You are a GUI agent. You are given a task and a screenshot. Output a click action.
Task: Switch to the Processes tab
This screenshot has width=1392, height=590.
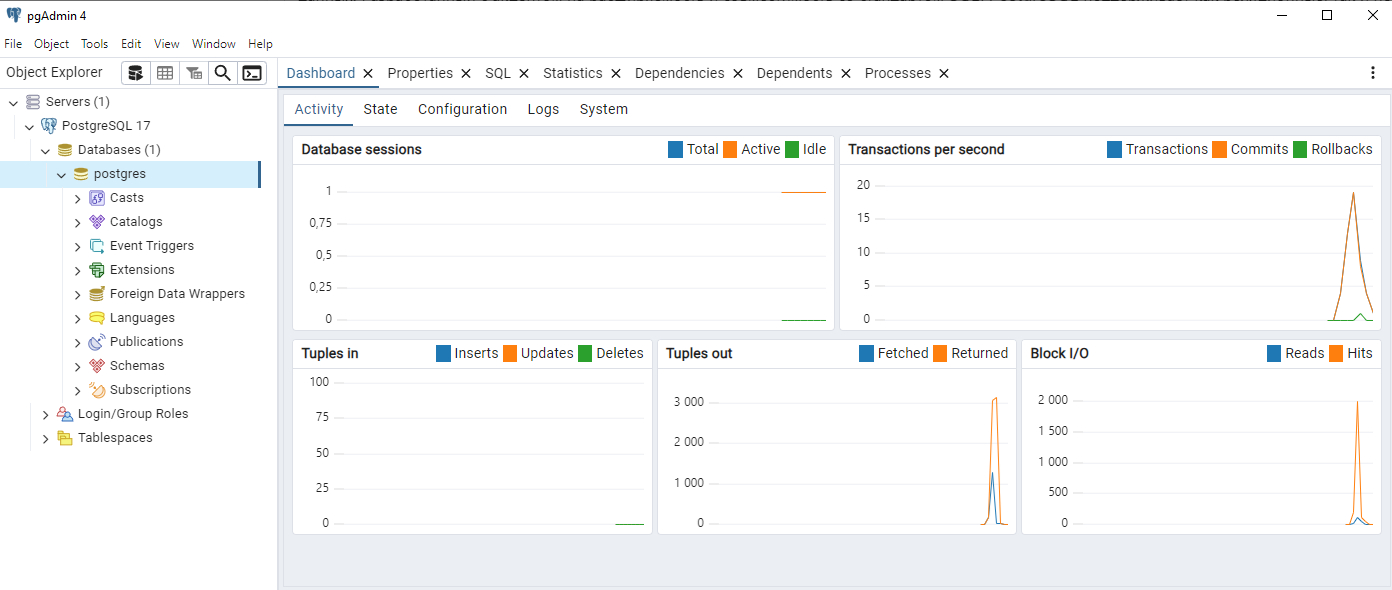(x=898, y=73)
